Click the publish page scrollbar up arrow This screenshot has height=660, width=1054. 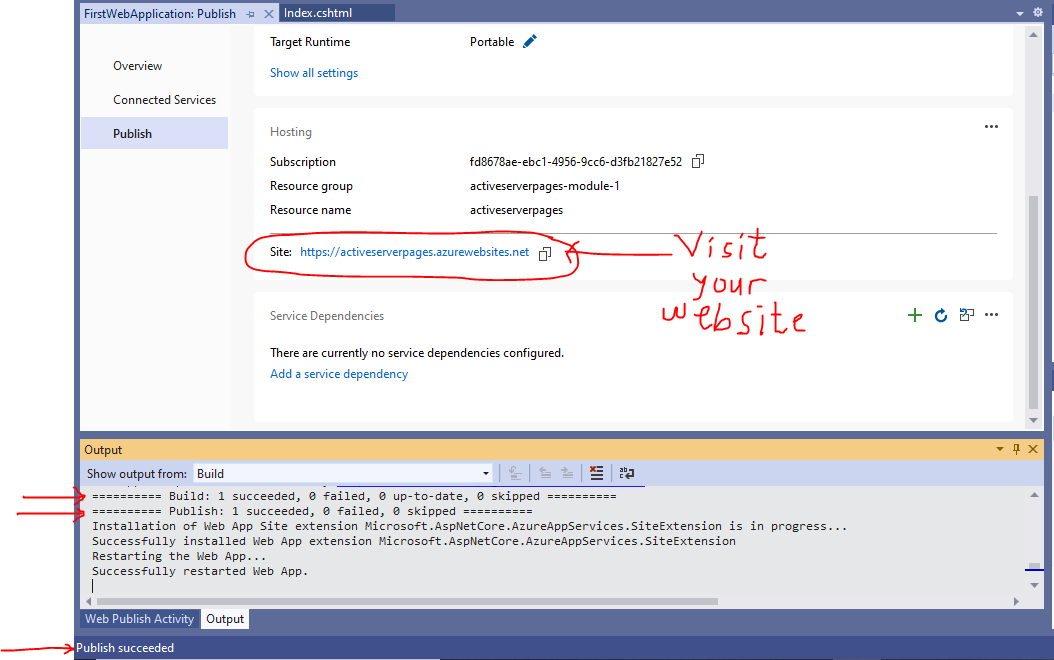click(1033, 34)
